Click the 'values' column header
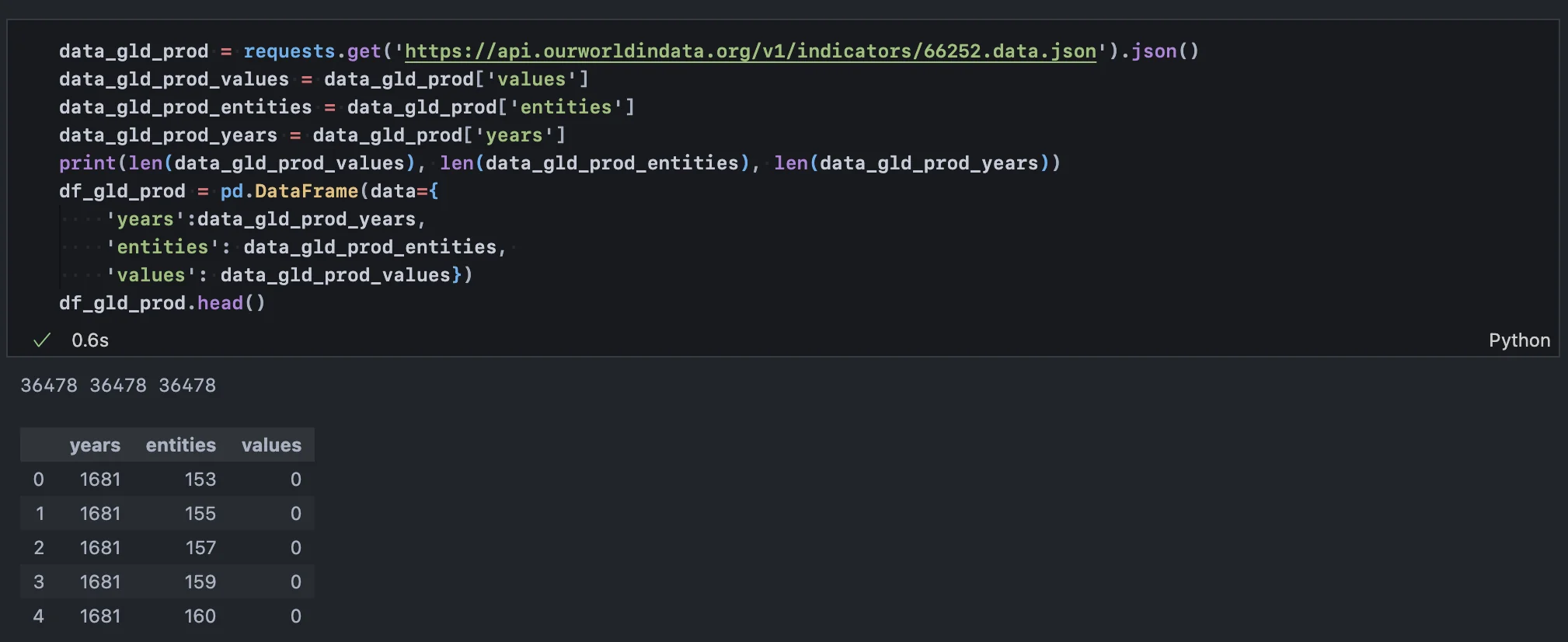The height and width of the screenshot is (642, 1568). point(270,445)
